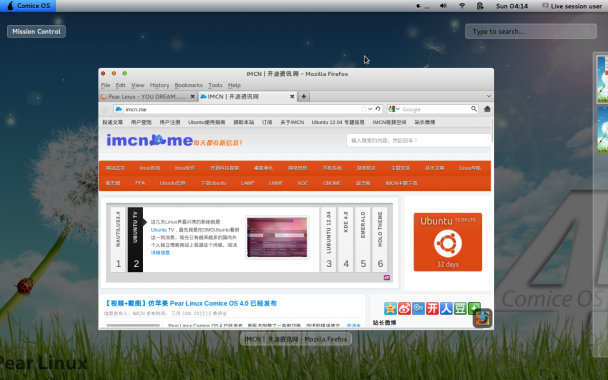Click the red Weibo share icon
Screen dimensions: 608x380
(x=404, y=309)
